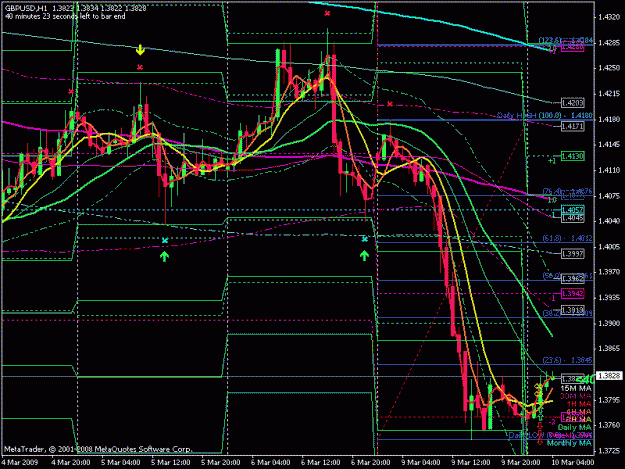
Task: Click the 4 Mar 2009 date label
Action: coord(20,462)
